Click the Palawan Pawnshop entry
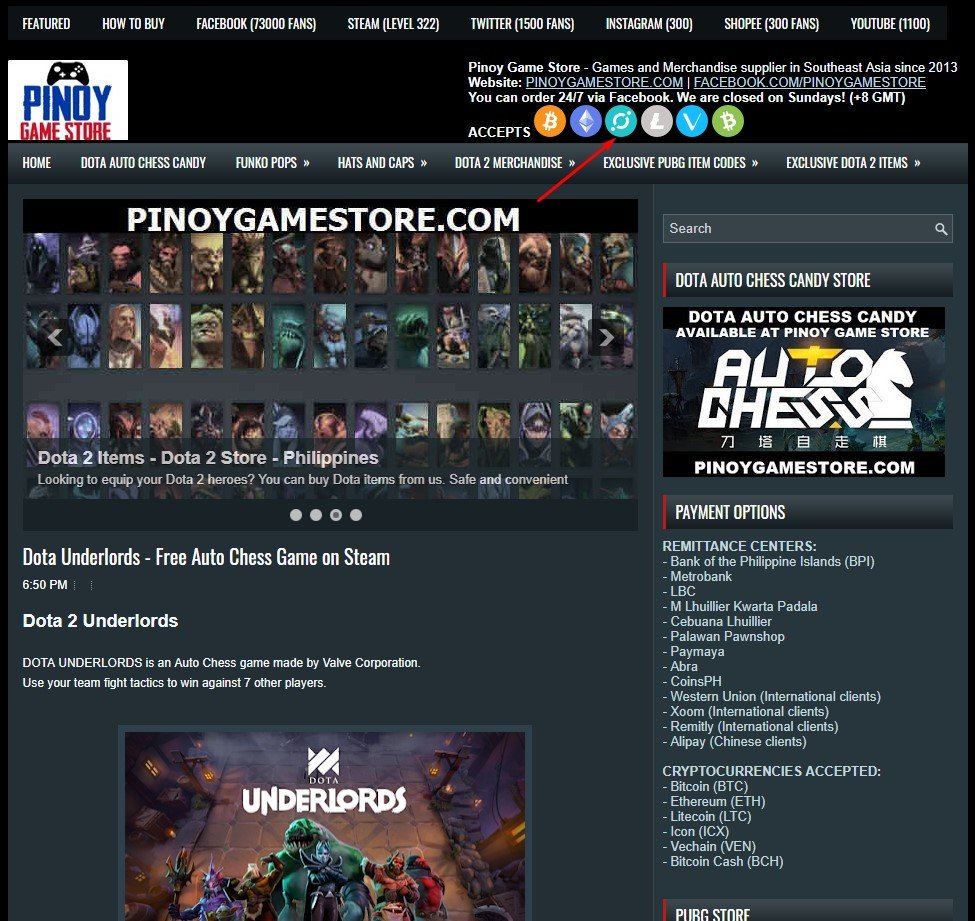 coord(724,636)
